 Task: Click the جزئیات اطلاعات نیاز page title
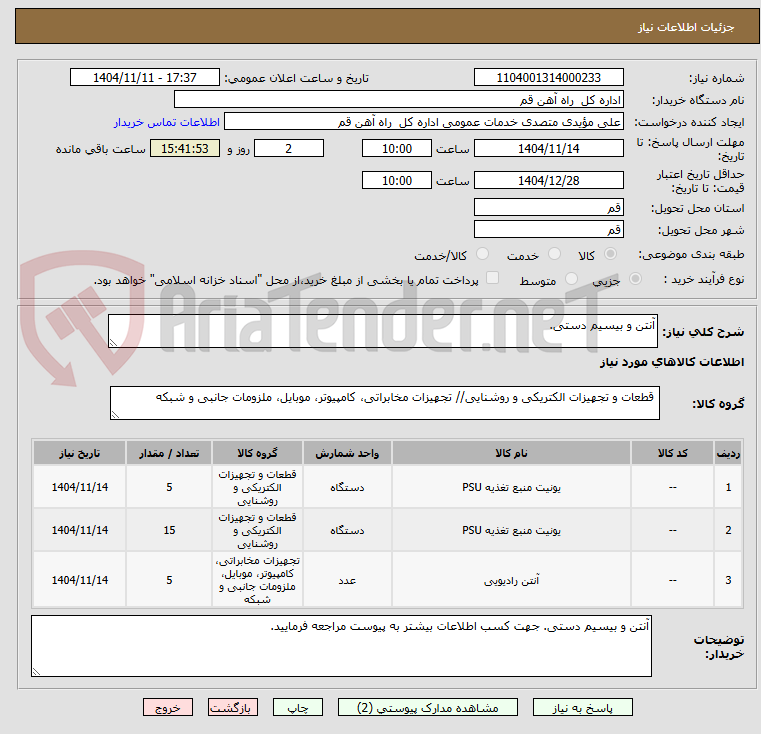pos(686,27)
